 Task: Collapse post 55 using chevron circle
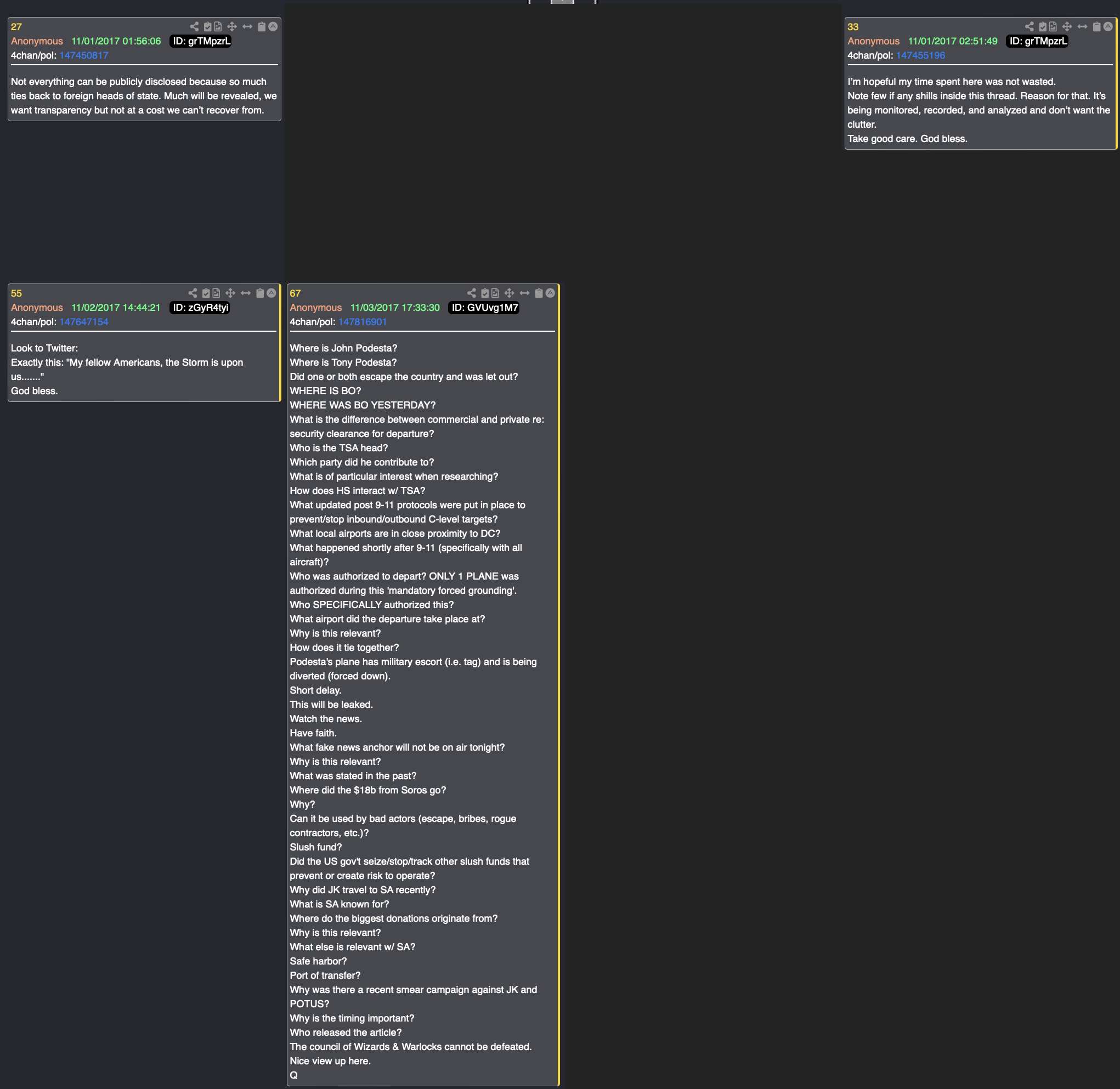pyautogui.click(x=271, y=293)
